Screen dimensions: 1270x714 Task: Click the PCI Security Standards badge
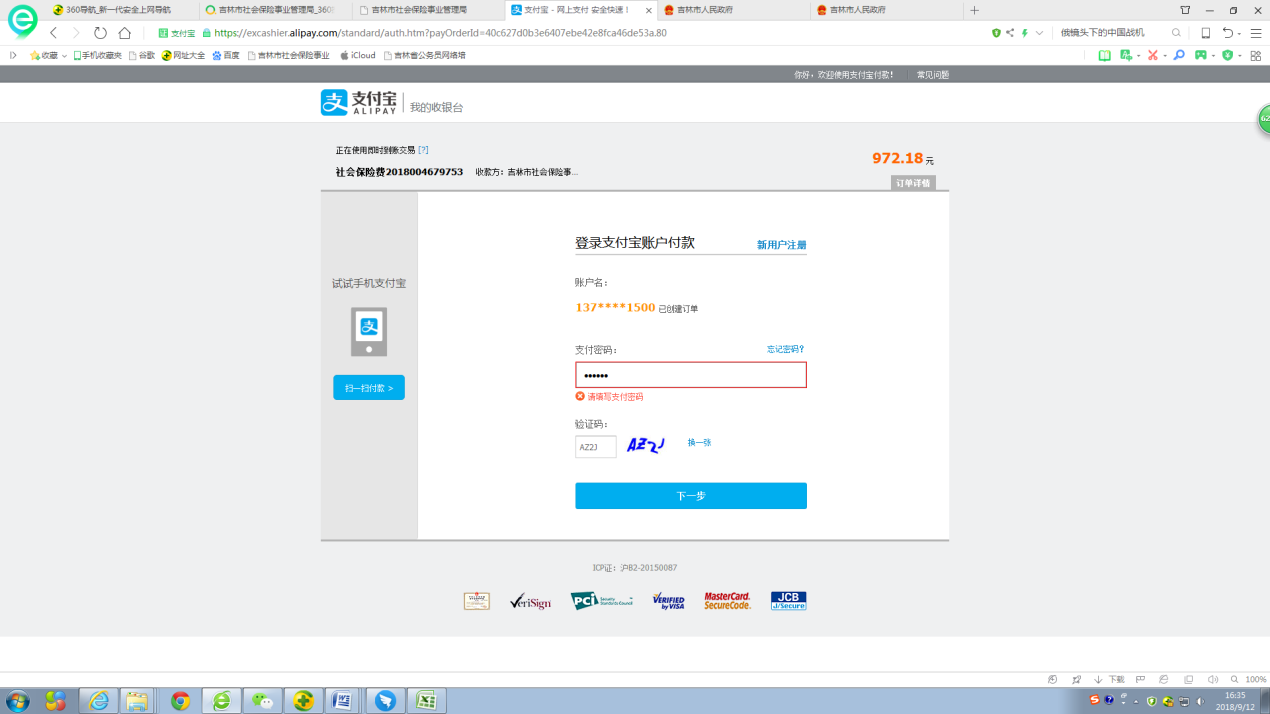pos(602,601)
